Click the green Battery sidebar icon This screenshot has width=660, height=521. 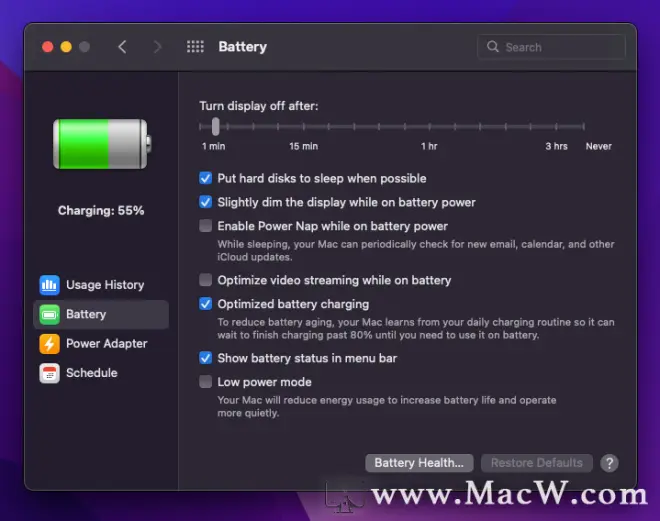click(49, 314)
